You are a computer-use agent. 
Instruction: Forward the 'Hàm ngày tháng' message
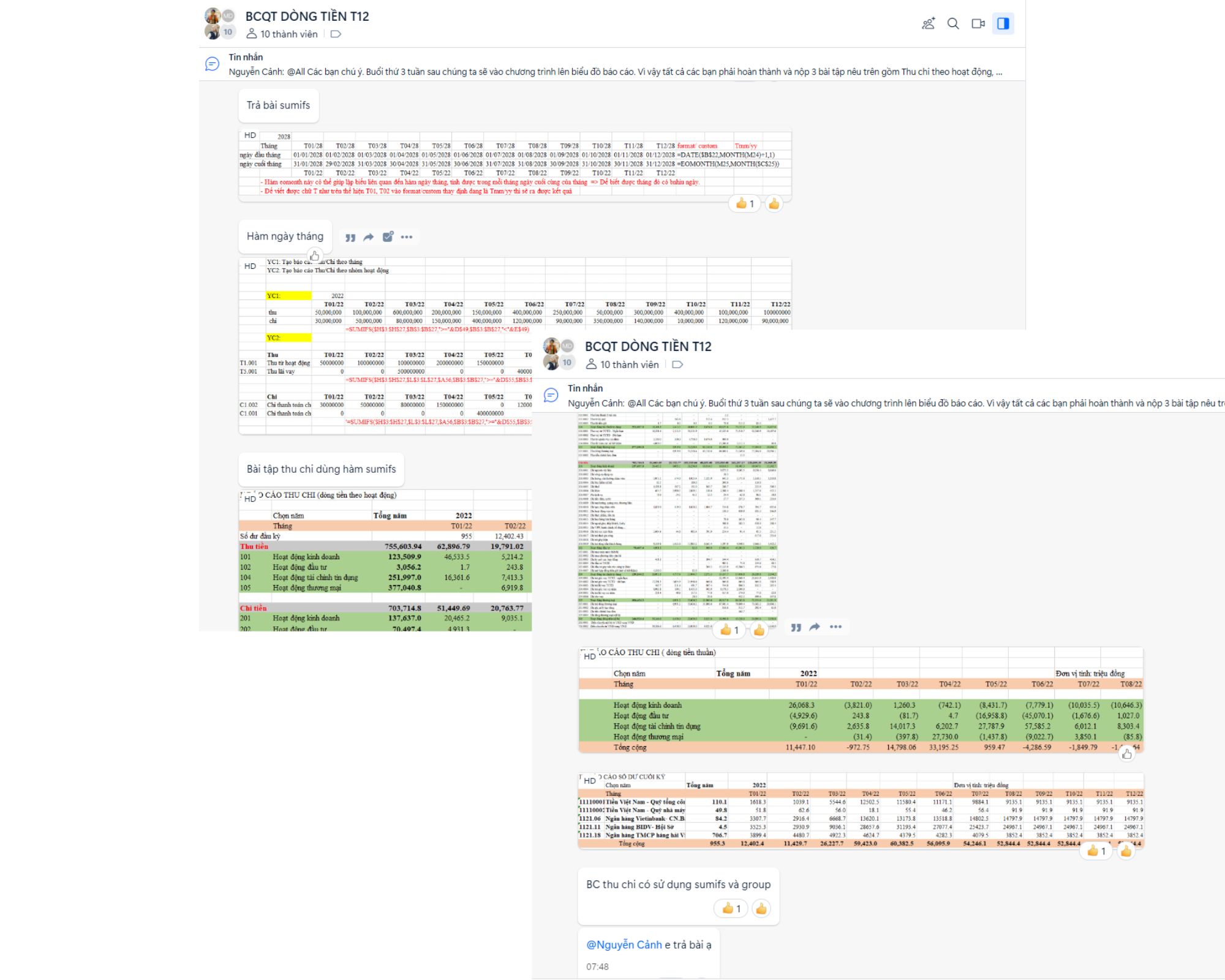[369, 238]
